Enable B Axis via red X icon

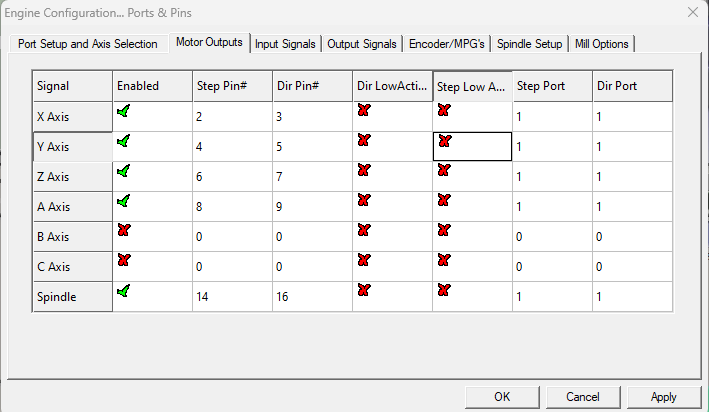123,231
